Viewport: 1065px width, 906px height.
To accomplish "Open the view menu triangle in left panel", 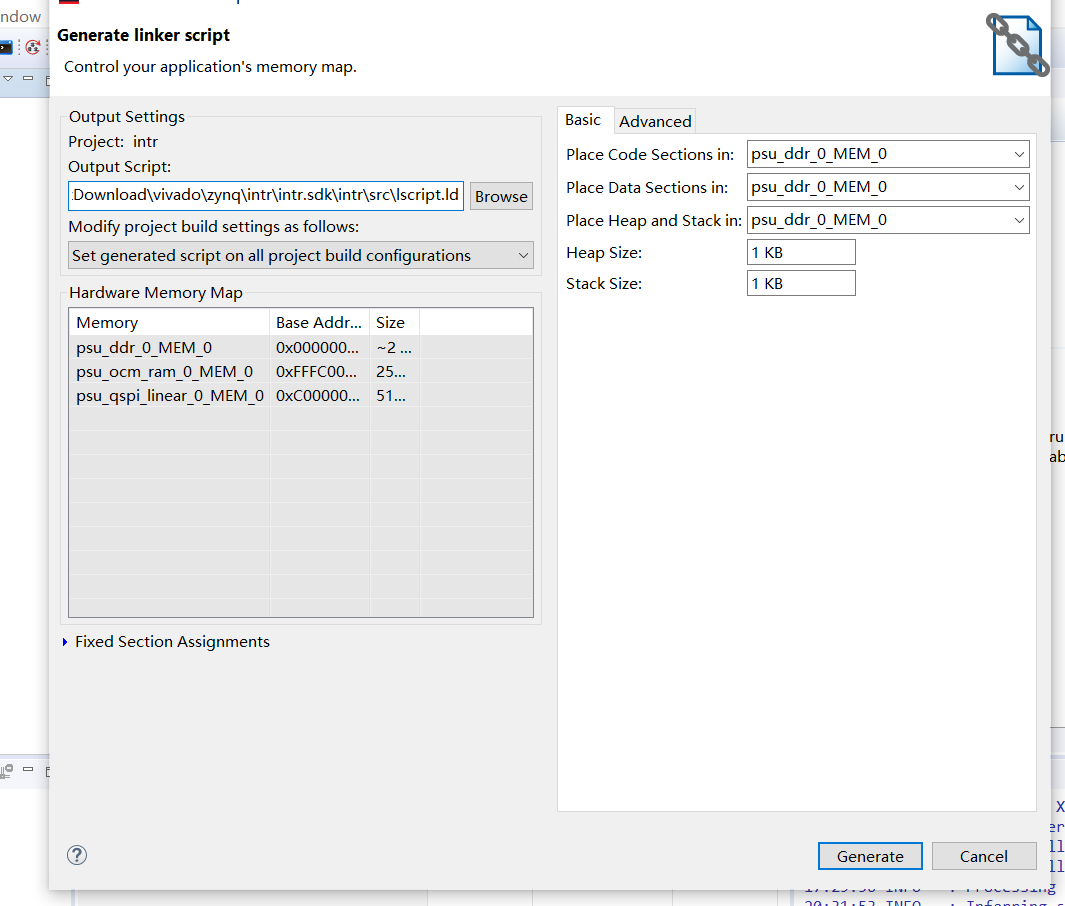I will pos(8,78).
